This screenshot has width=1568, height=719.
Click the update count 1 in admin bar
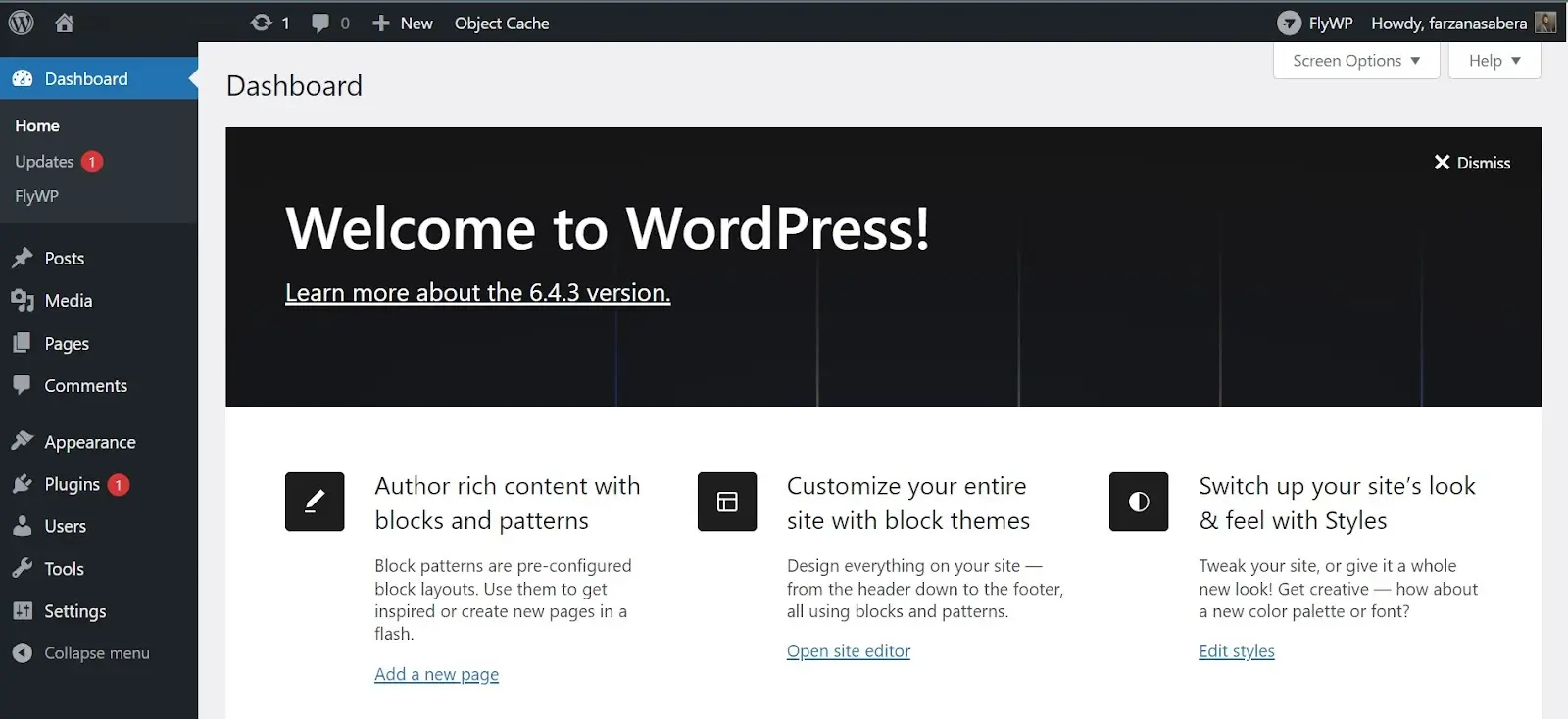click(285, 24)
